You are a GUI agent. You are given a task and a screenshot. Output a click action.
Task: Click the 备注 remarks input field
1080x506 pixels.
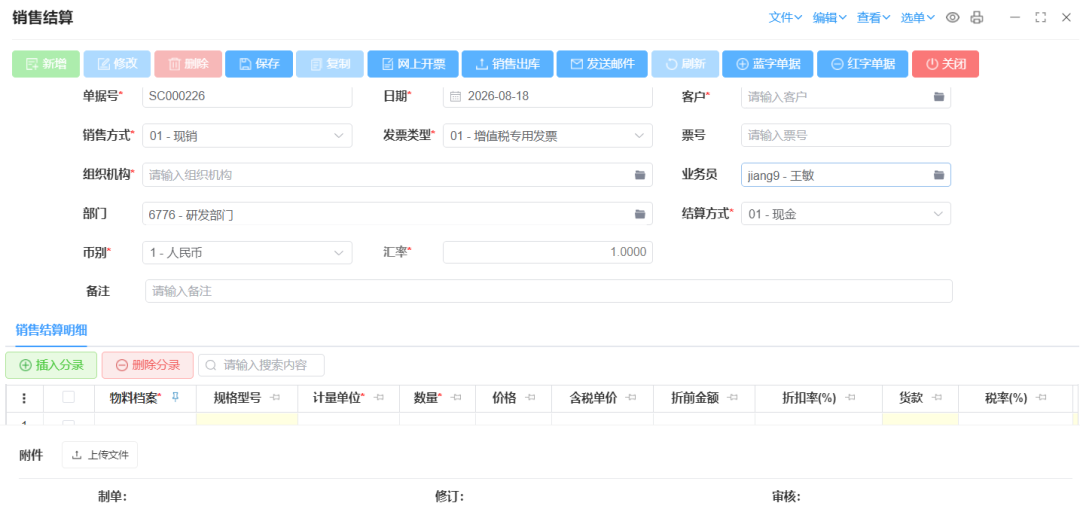point(549,291)
